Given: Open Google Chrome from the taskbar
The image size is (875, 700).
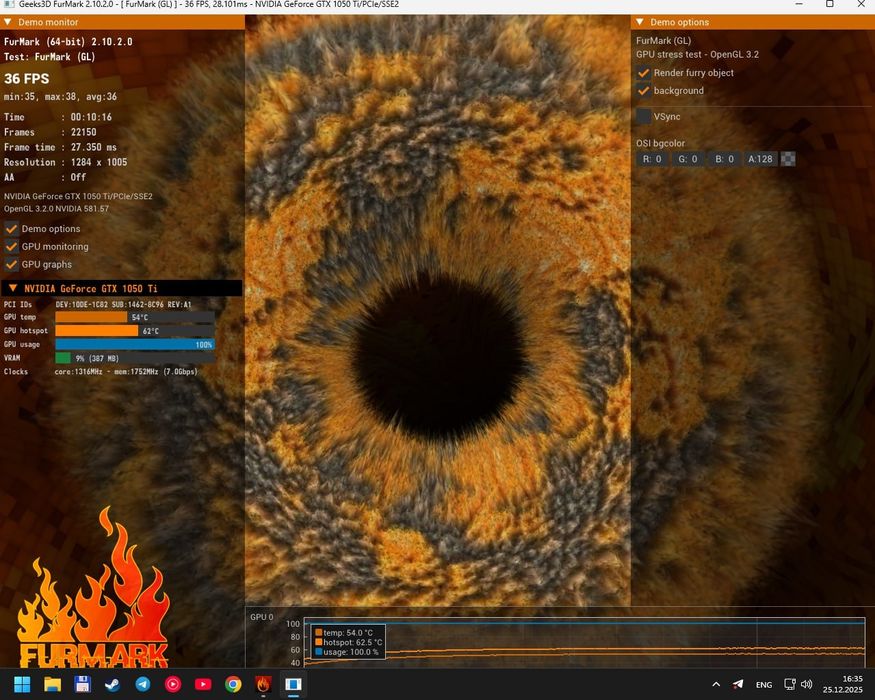Looking at the screenshot, I should (233, 684).
